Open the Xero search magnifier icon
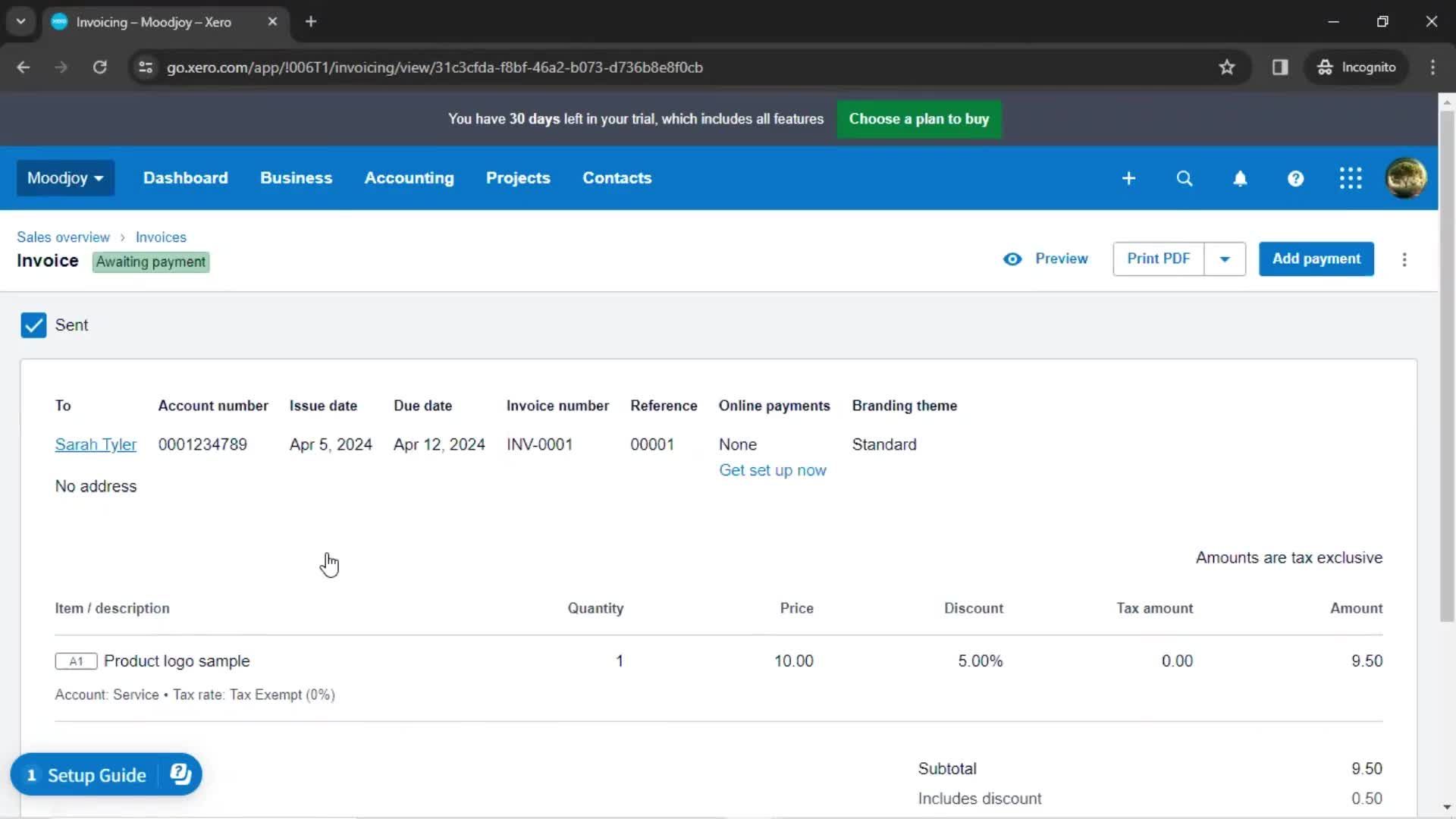Image resolution: width=1456 pixels, height=819 pixels. [1185, 178]
